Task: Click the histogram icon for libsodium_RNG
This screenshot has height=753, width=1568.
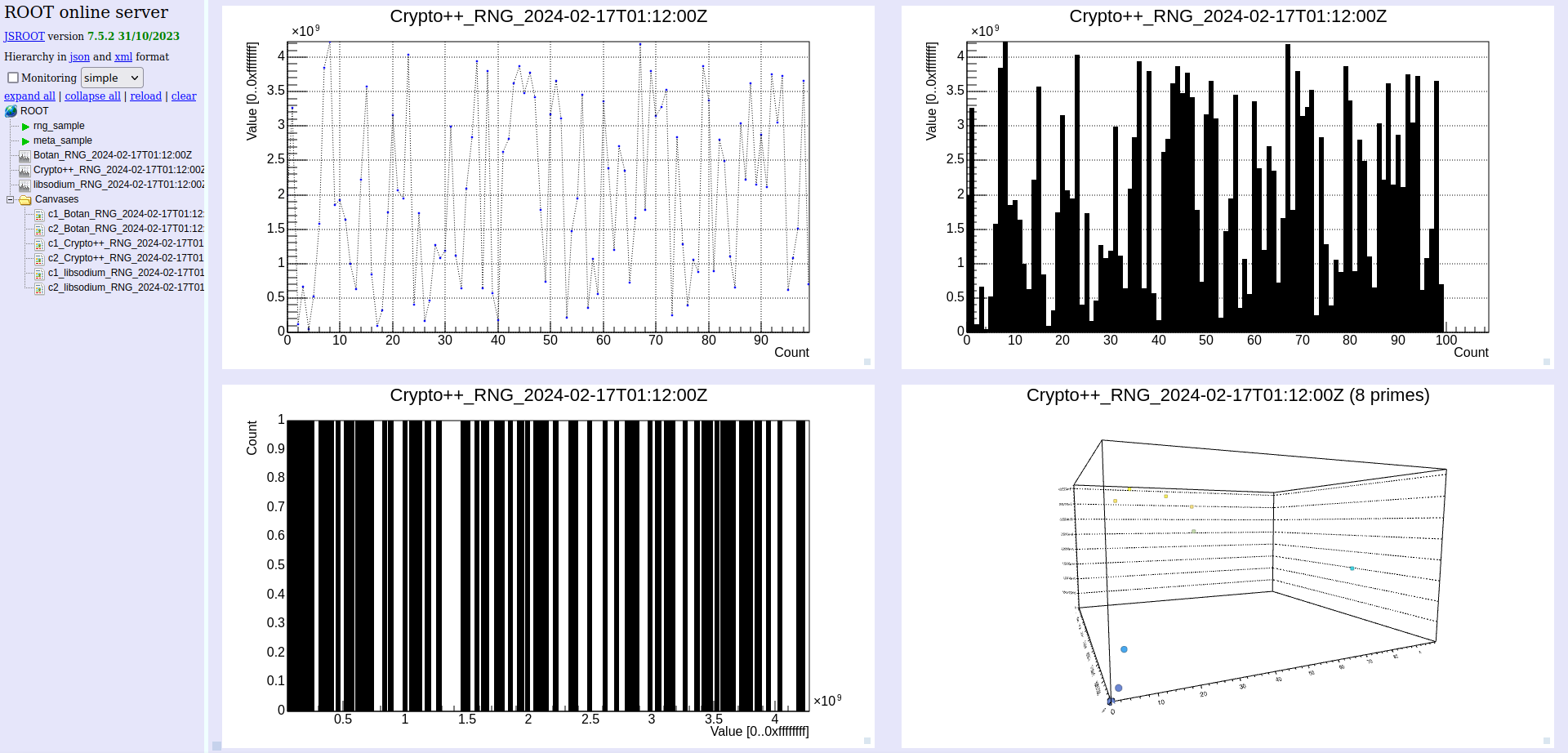Action: pos(24,185)
